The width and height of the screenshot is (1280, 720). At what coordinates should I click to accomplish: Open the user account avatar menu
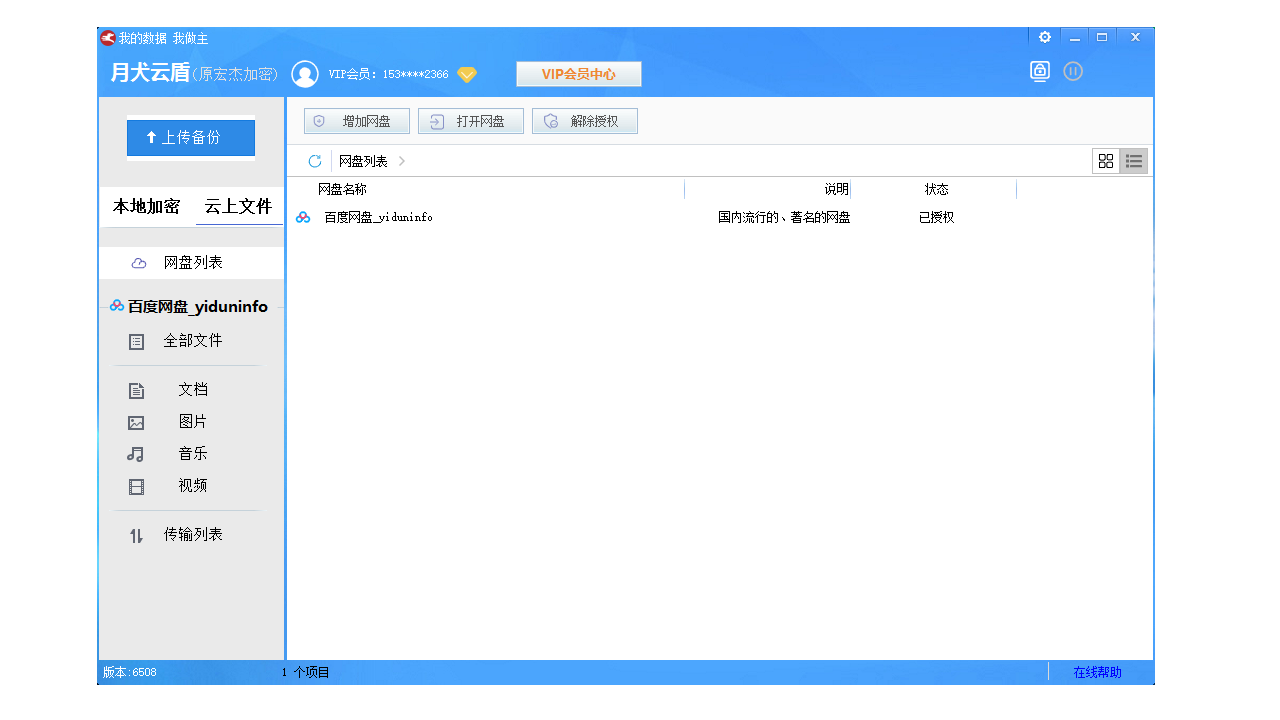pyautogui.click(x=303, y=73)
